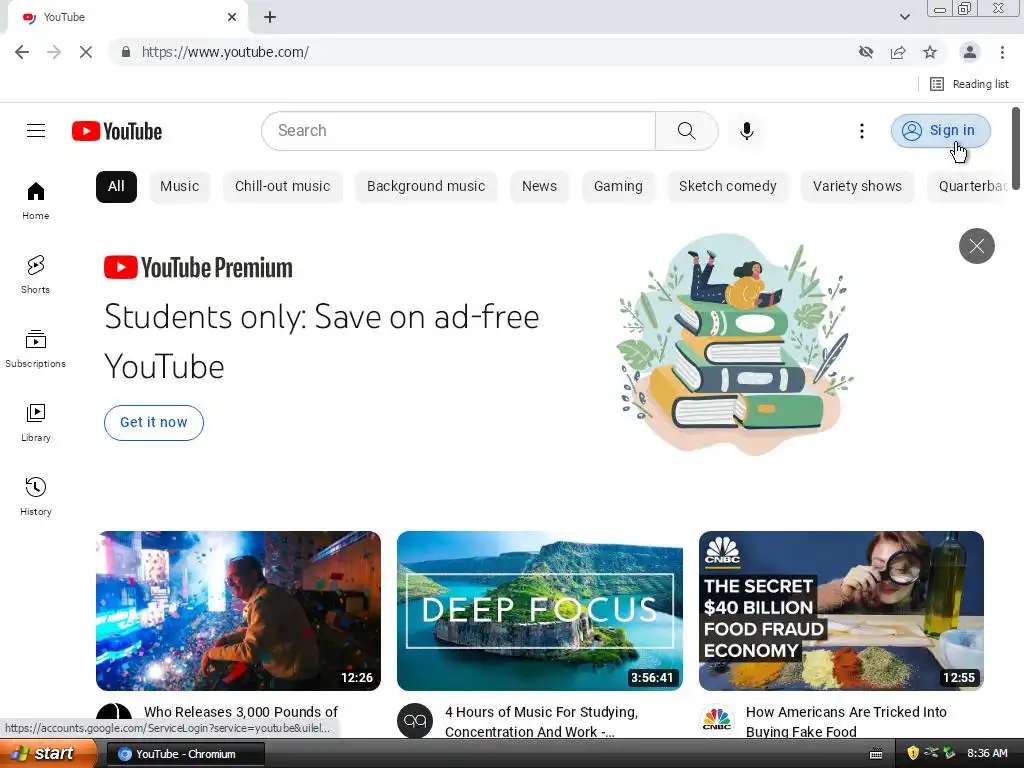
Task: Open the CNBC Food Fraud video thumbnail
Action: pos(841,611)
